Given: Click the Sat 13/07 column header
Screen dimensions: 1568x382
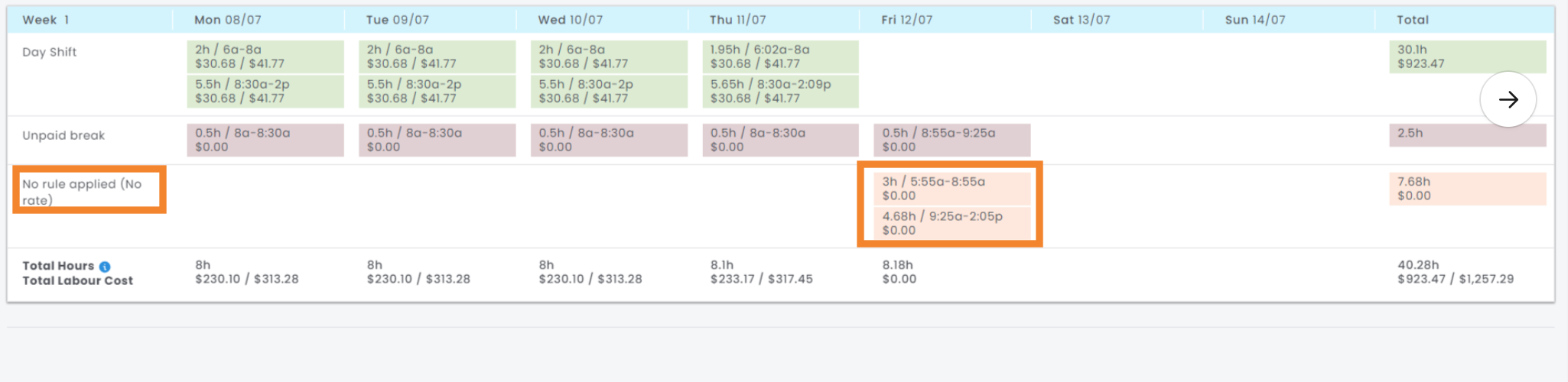Looking at the screenshot, I should 1081,20.
